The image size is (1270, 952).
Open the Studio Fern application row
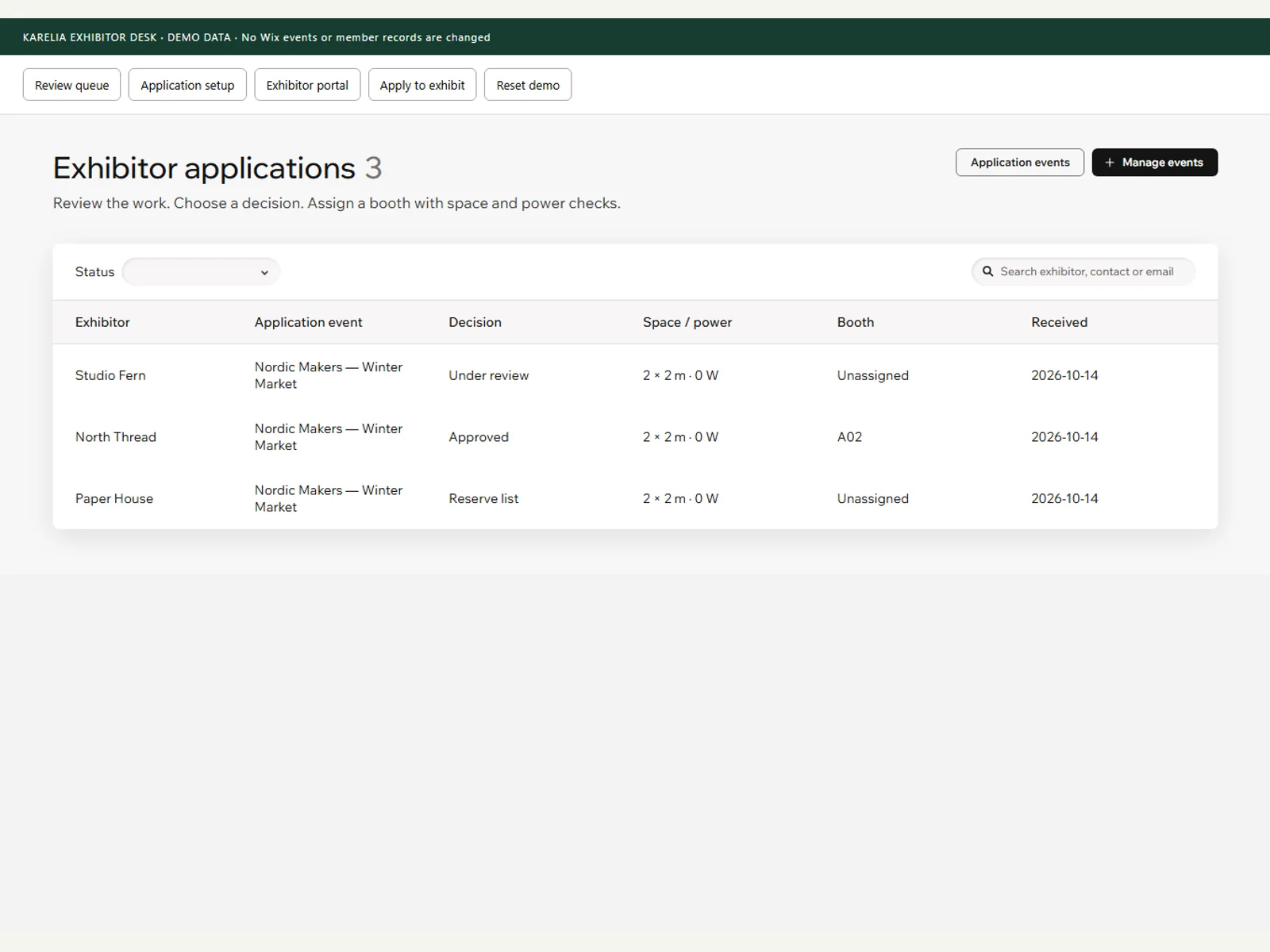coord(635,375)
